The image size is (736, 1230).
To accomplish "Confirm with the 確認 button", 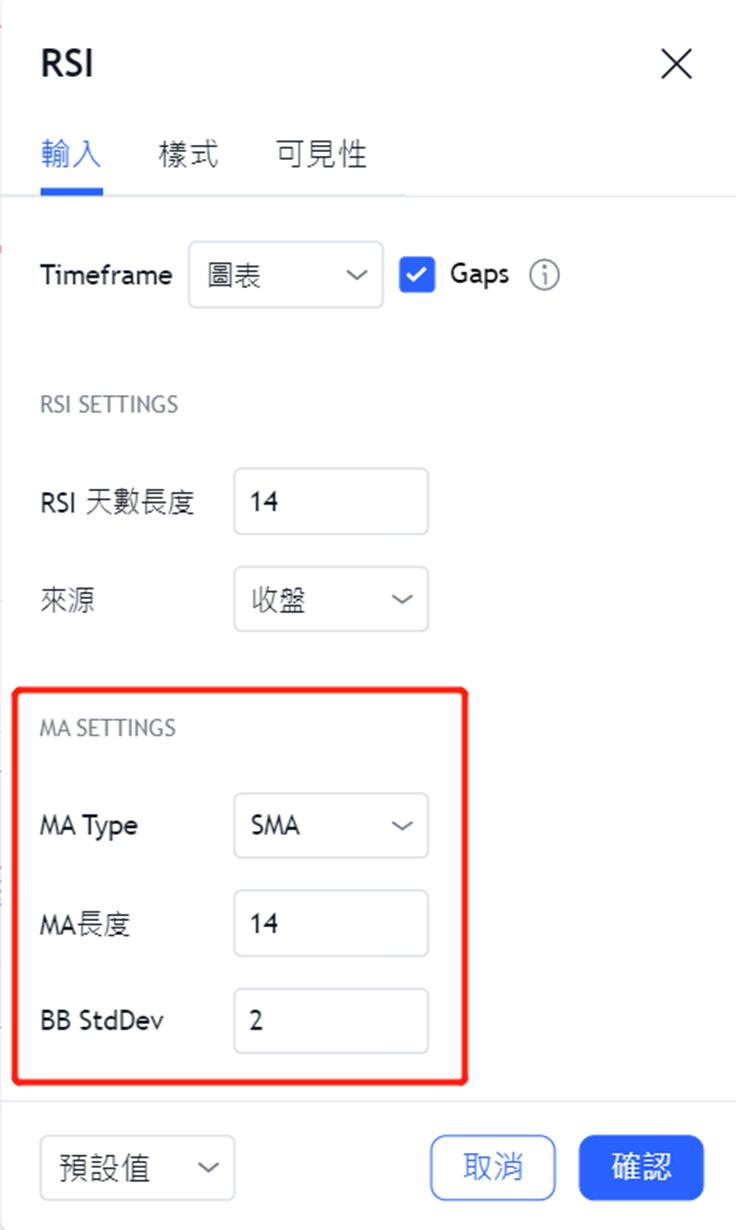I will [641, 1167].
